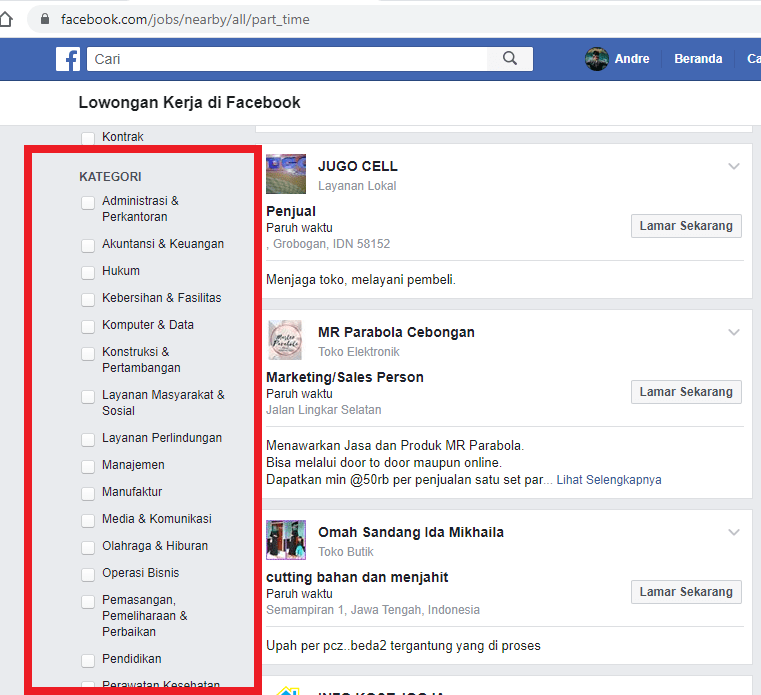Tick the Manufaktur checkbox

point(88,493)
